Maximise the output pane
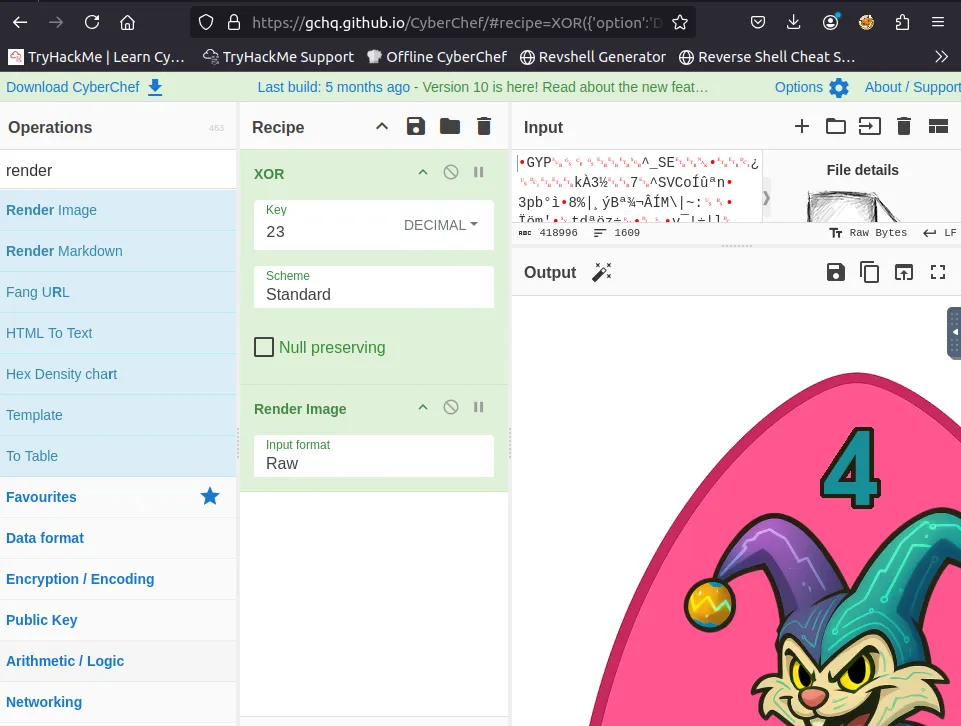This screenshot has height=726, width=961. [x=937, y=272]
